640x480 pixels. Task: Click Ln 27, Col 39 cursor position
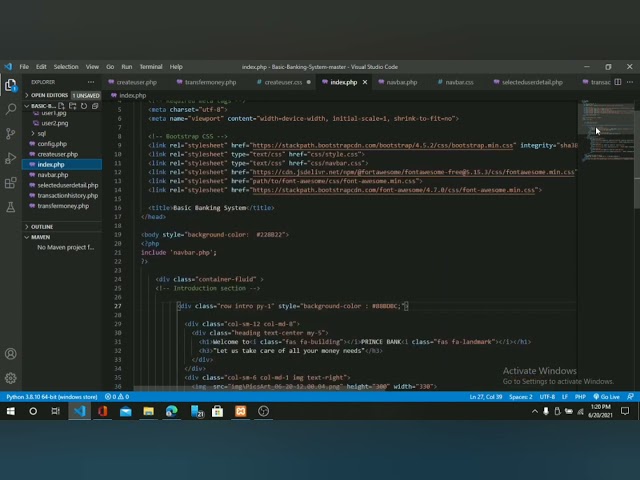pos(486,397)
